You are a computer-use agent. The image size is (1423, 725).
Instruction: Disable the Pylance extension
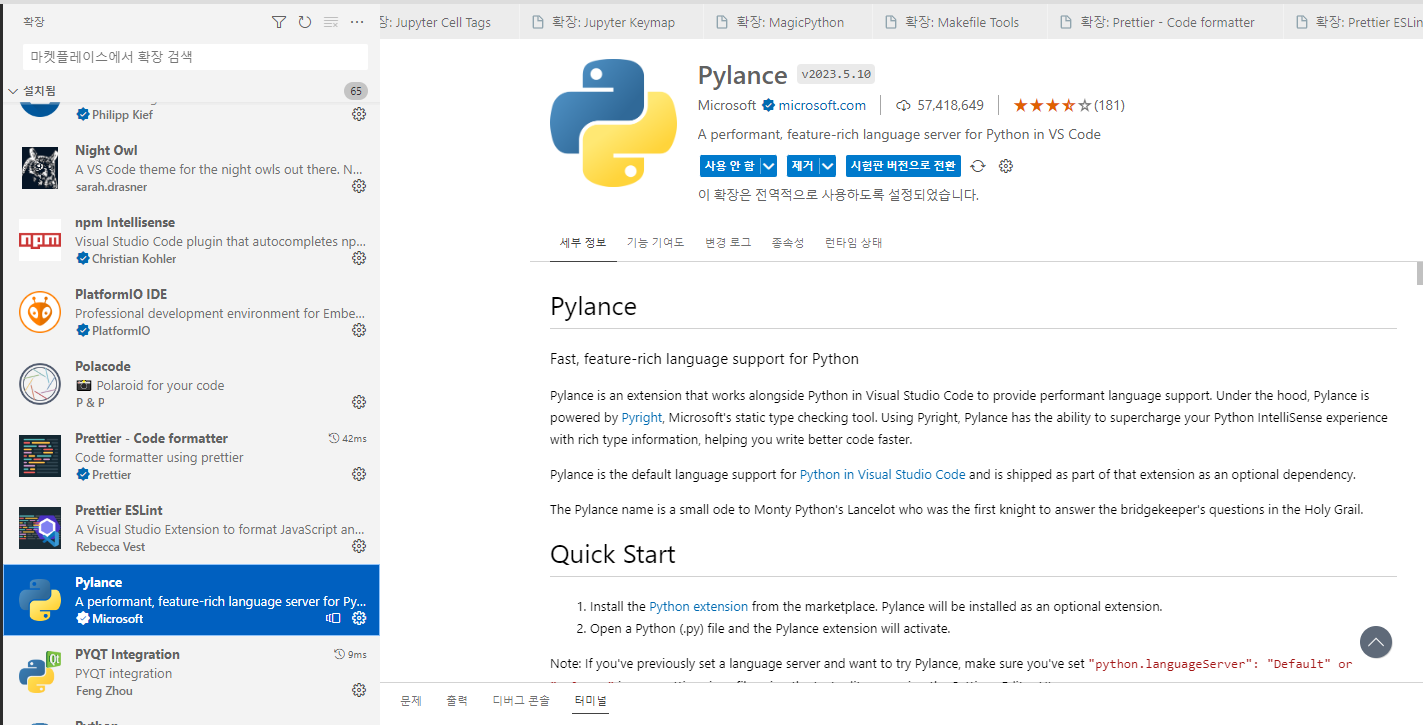click(730, 166)
